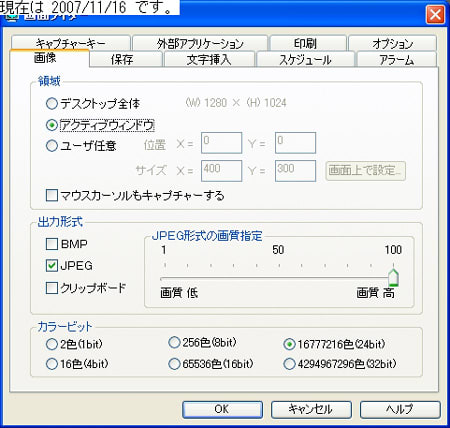Click the size X field showing 400

pos(221,171)
